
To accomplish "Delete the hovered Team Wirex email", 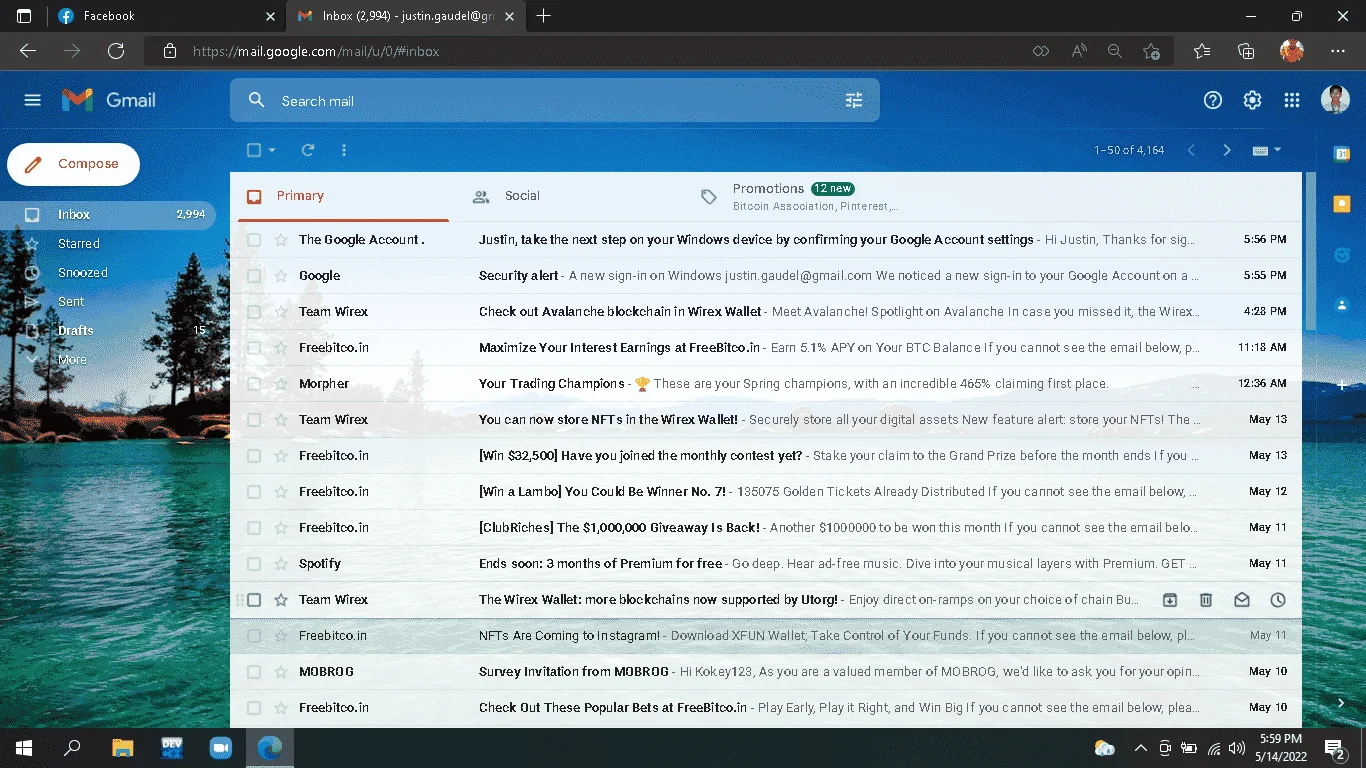I will (x=1205, y=600).
